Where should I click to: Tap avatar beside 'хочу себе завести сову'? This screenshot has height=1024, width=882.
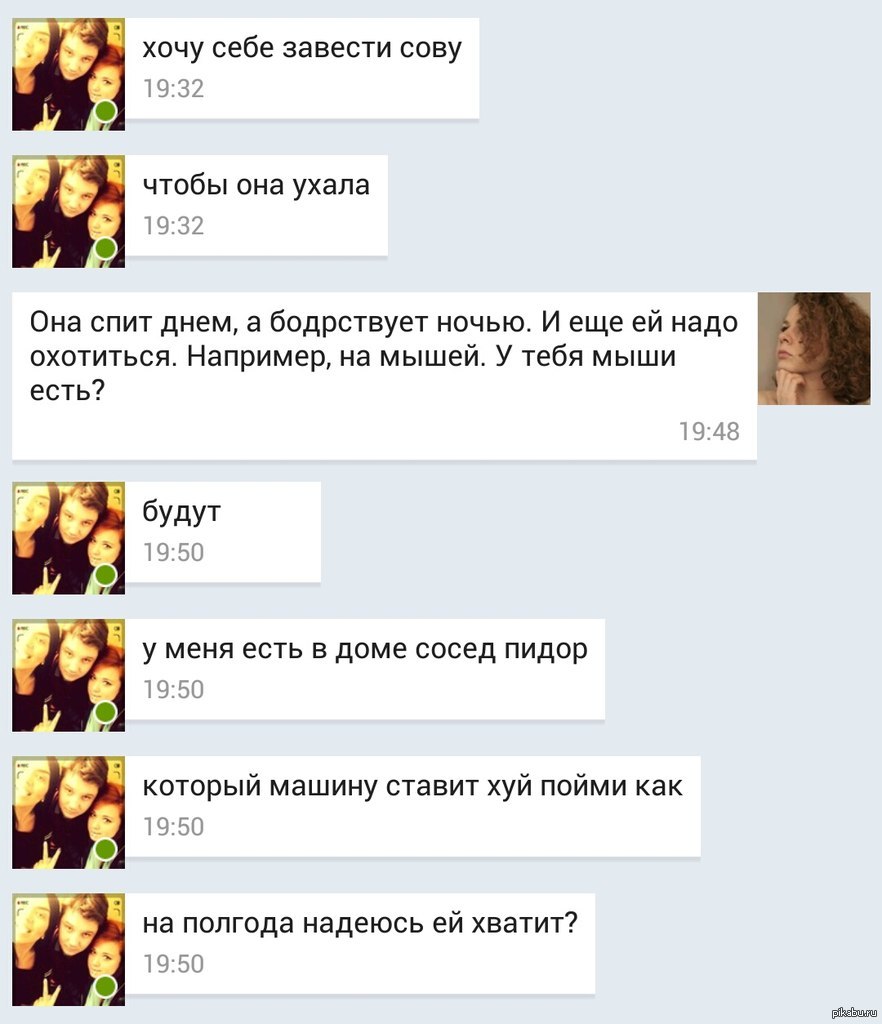[69, 74]
